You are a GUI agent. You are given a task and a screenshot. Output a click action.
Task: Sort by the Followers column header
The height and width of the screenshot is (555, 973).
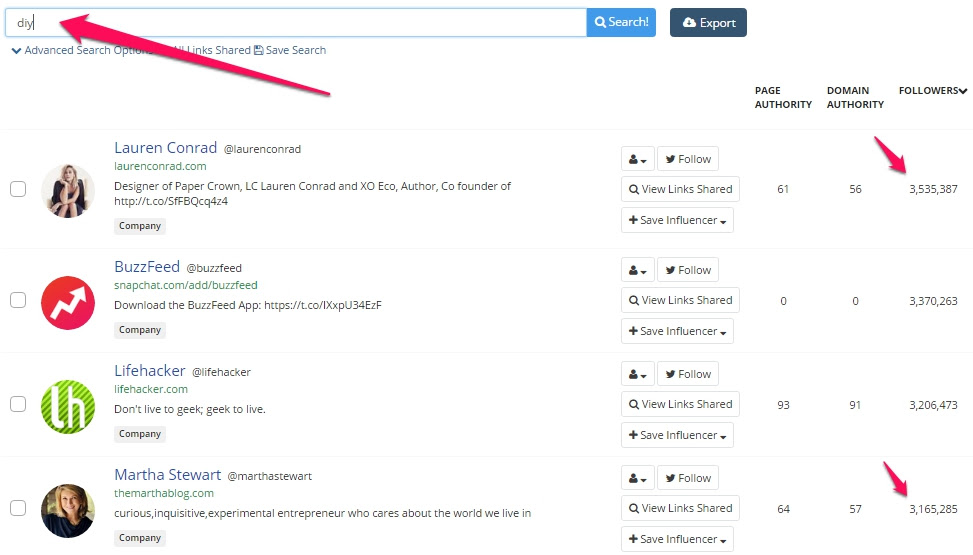click(x=933, y=91)
